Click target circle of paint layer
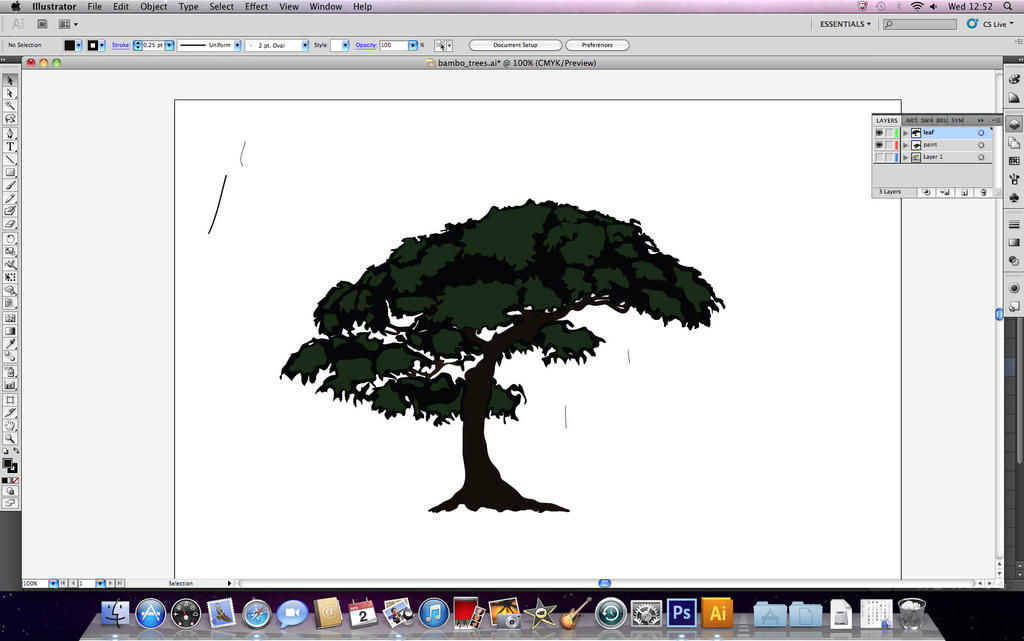 (x=981, y=145)
